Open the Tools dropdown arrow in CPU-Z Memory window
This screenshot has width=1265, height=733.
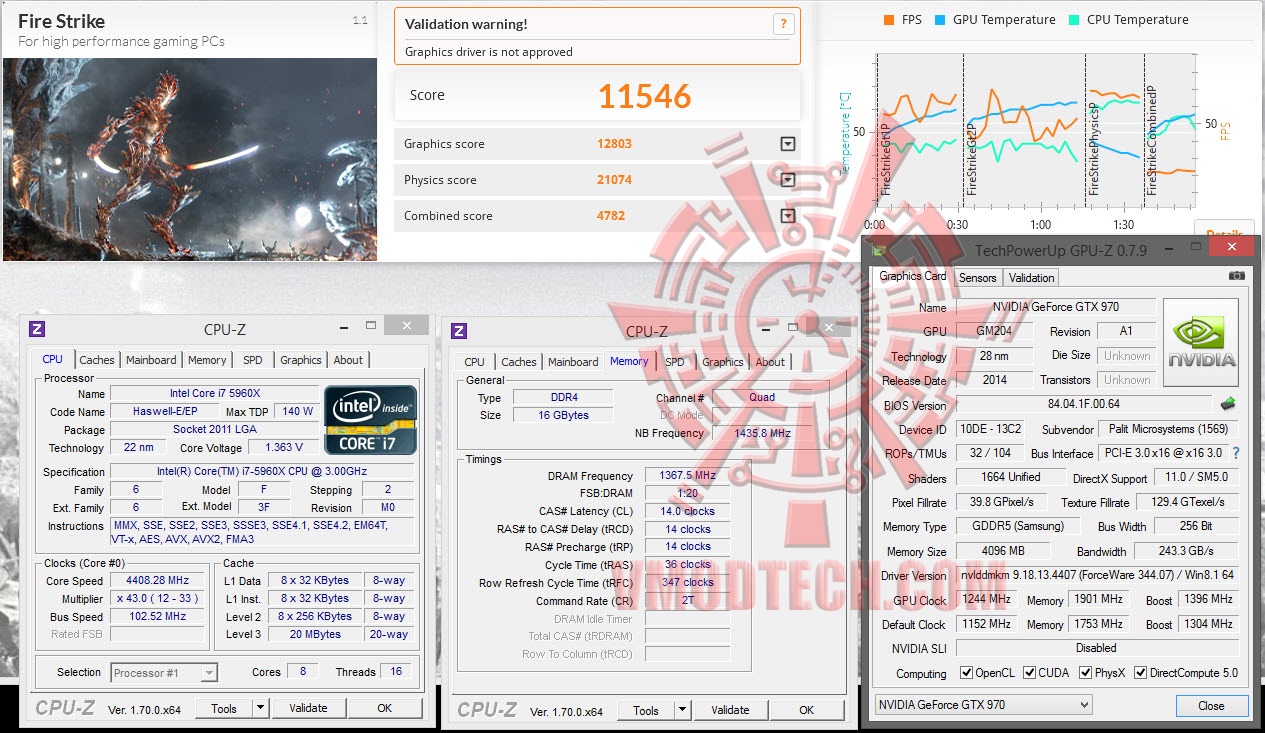coord(682,710)
